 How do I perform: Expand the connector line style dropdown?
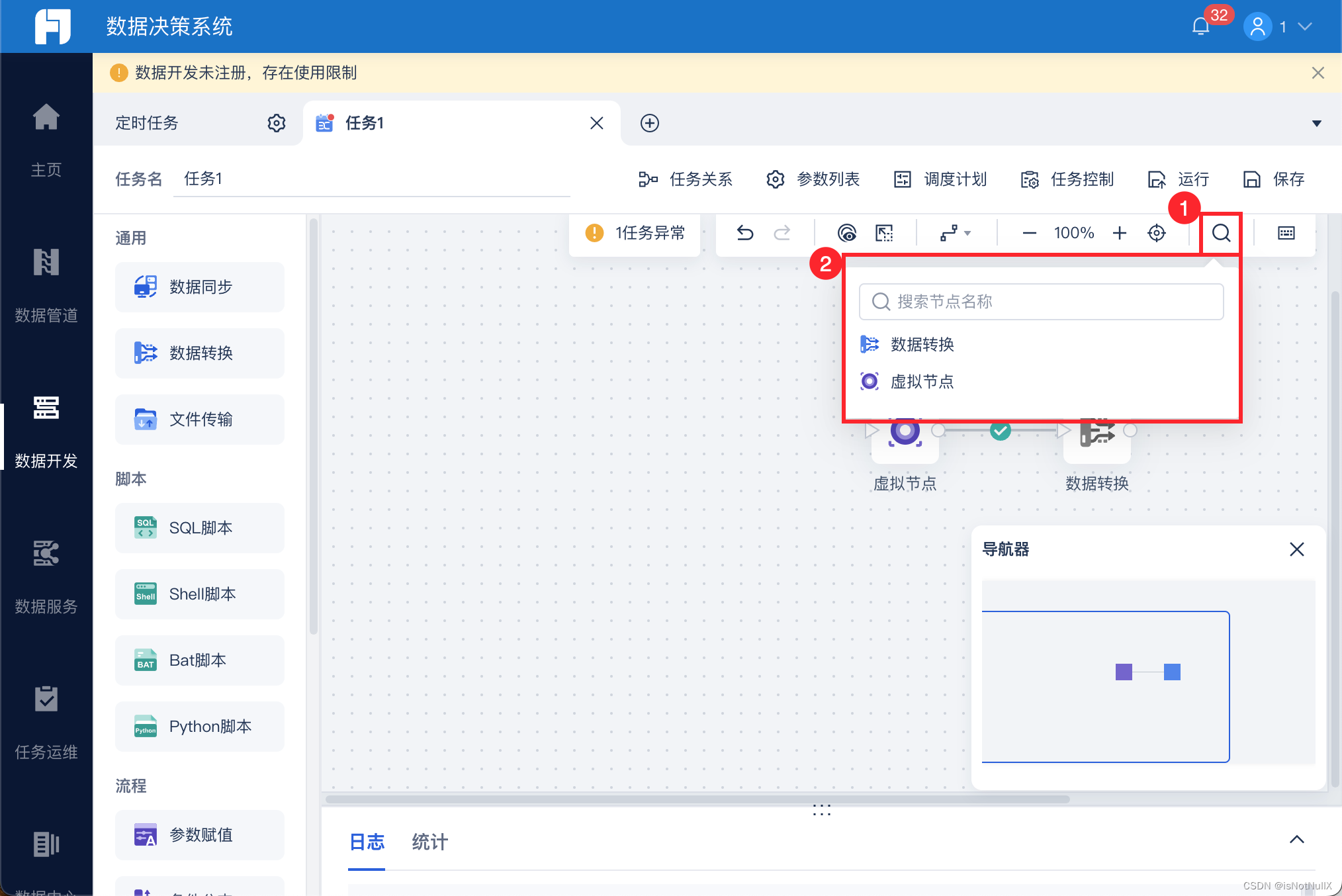pyautogui.click(x=956, y=233)
